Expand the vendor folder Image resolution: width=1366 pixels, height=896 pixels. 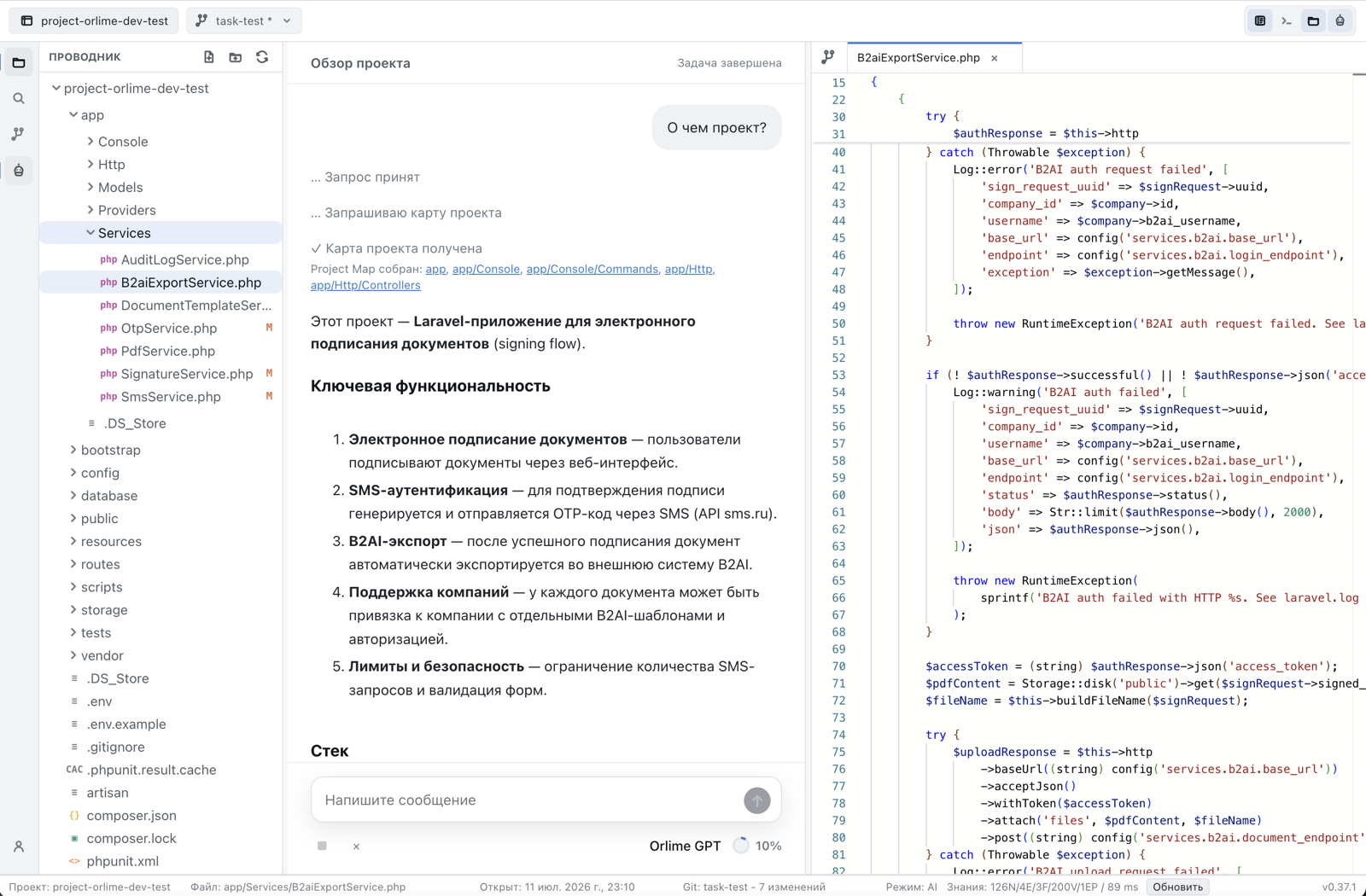pyautogui.click(x=73, y=655)
